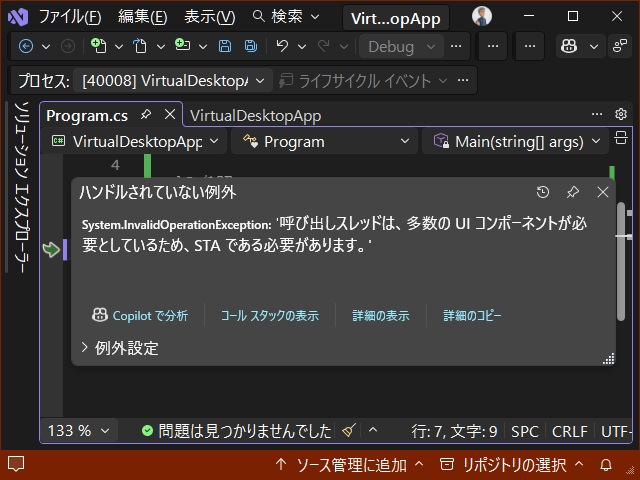Image resolution: width=640 pixels, height=480 pixels.
Task: Open the 表示(V) menu
Action: point(209,17)
